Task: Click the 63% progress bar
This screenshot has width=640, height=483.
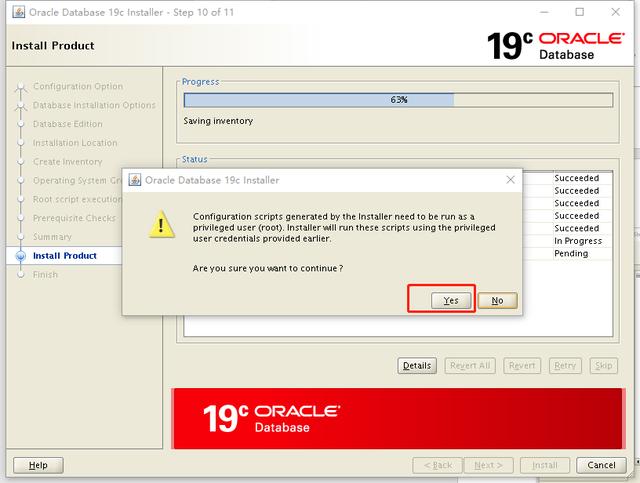Action: point(398,100)
